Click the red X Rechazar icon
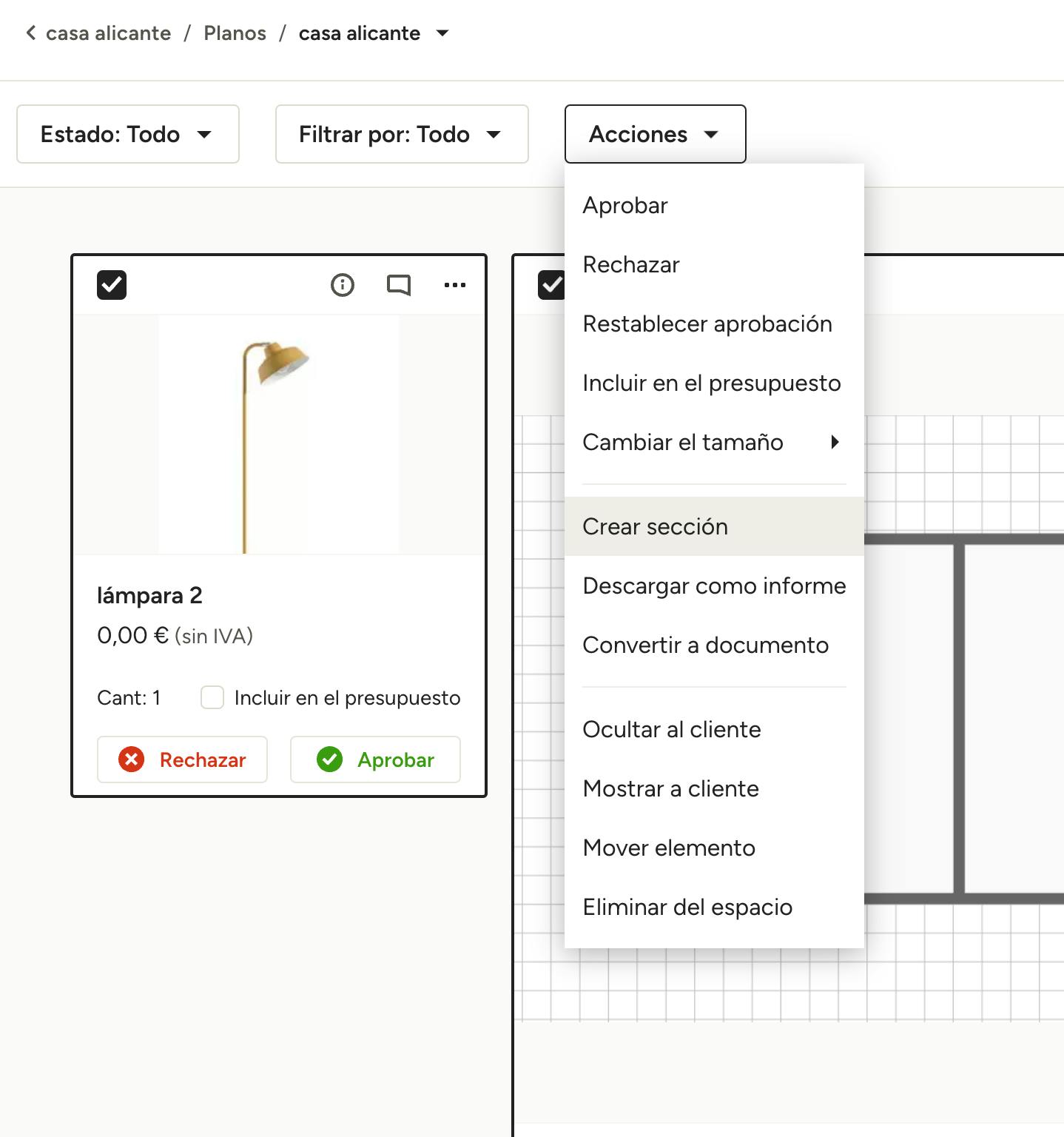The width and height of the screenshot is (1064, 1137). [x=132, y=759]
